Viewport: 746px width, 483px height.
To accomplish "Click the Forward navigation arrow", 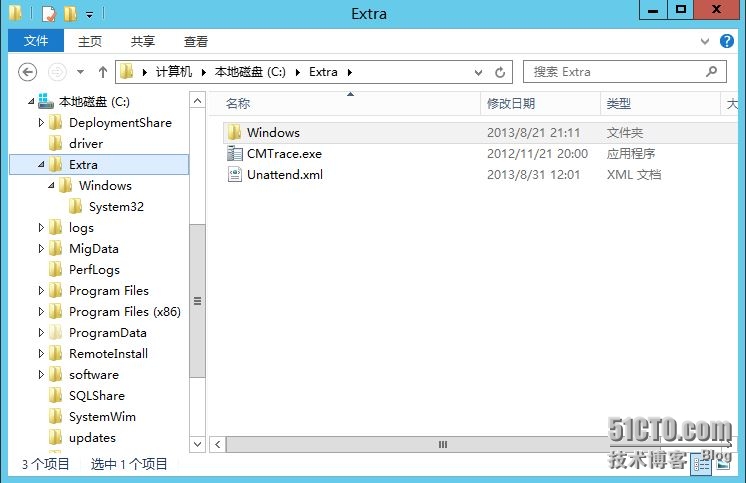I will point(57,72).
